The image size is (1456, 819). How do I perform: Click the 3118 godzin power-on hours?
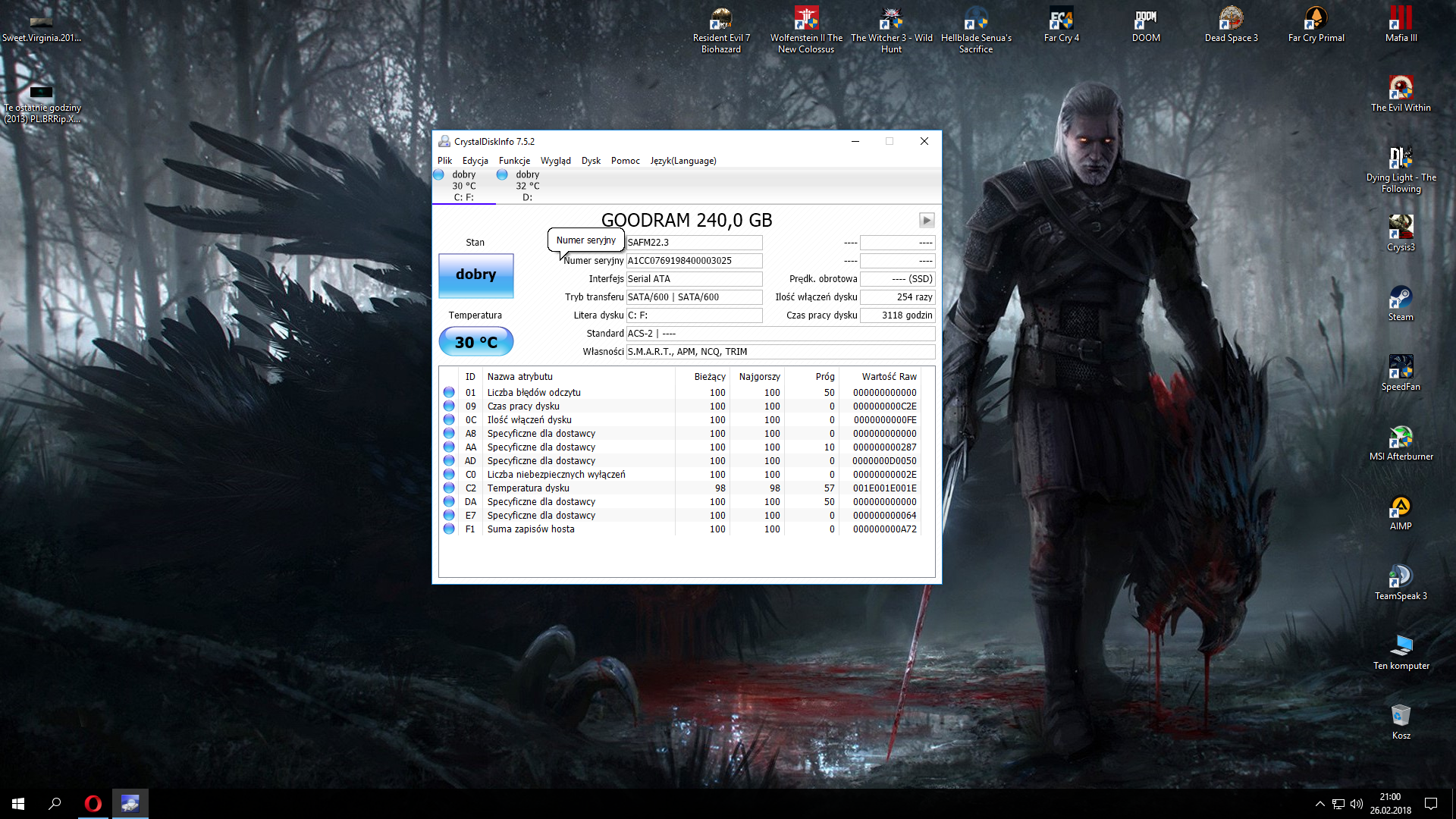[x=897, y=315]
